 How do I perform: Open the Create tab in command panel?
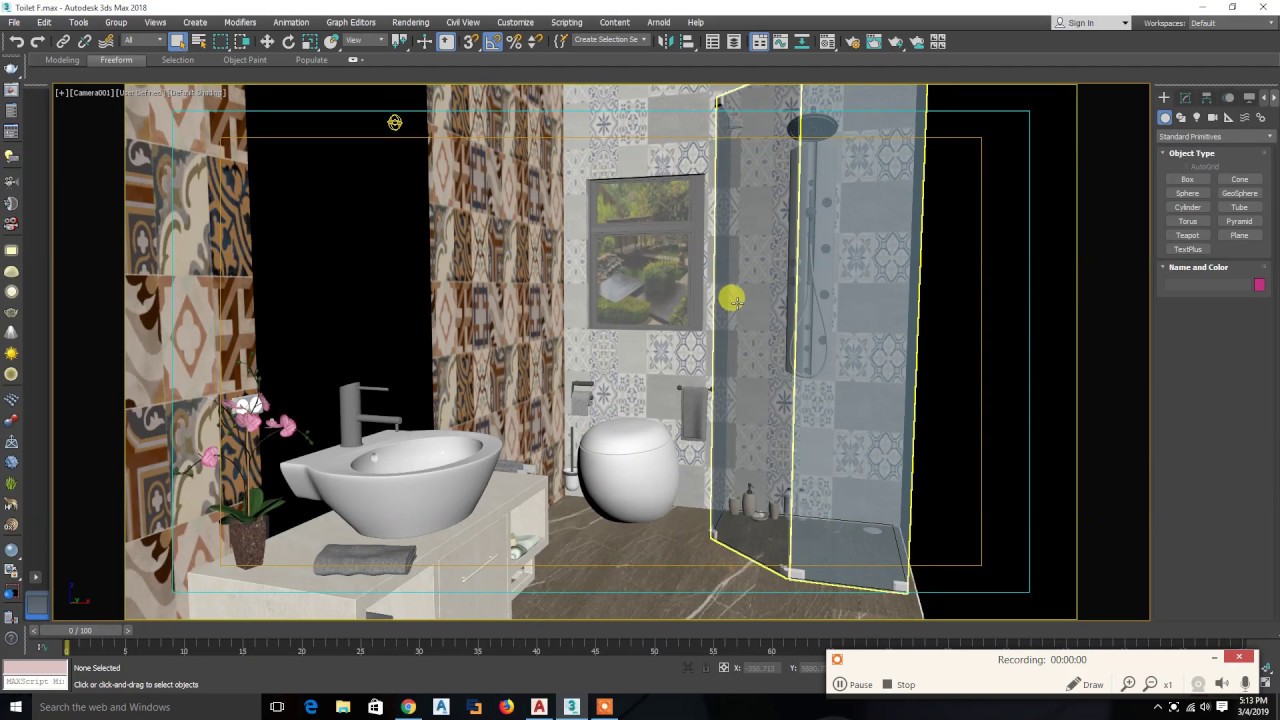coord(1164,97)
